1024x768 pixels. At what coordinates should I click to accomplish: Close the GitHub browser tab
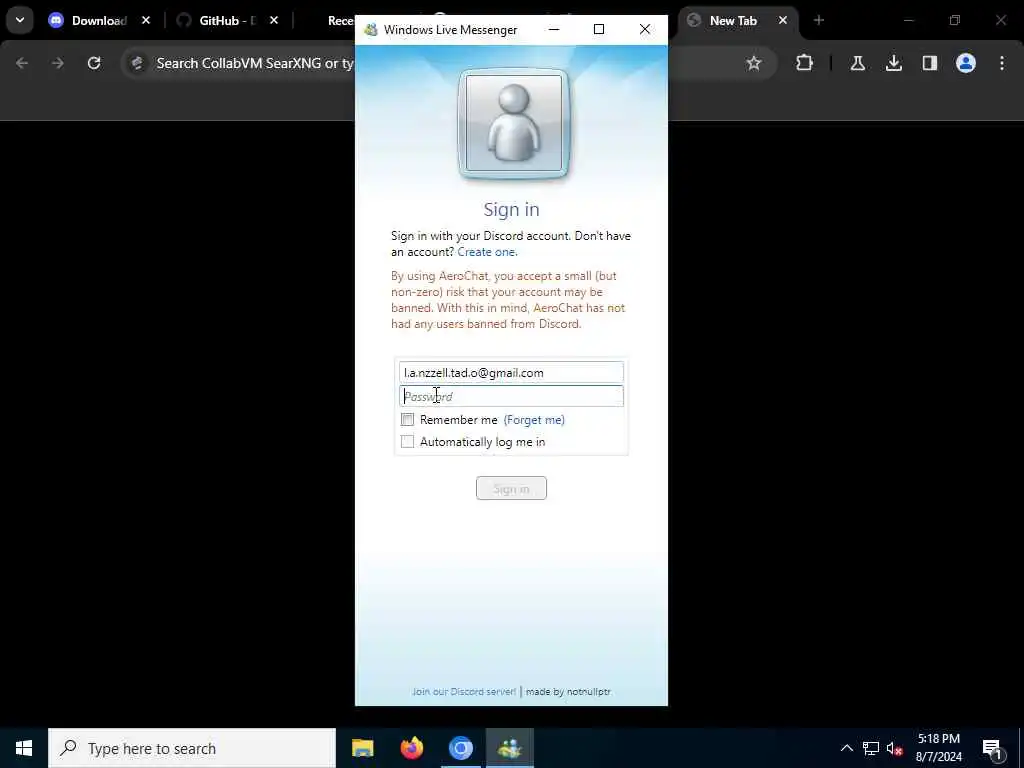(x=274, y=20)
